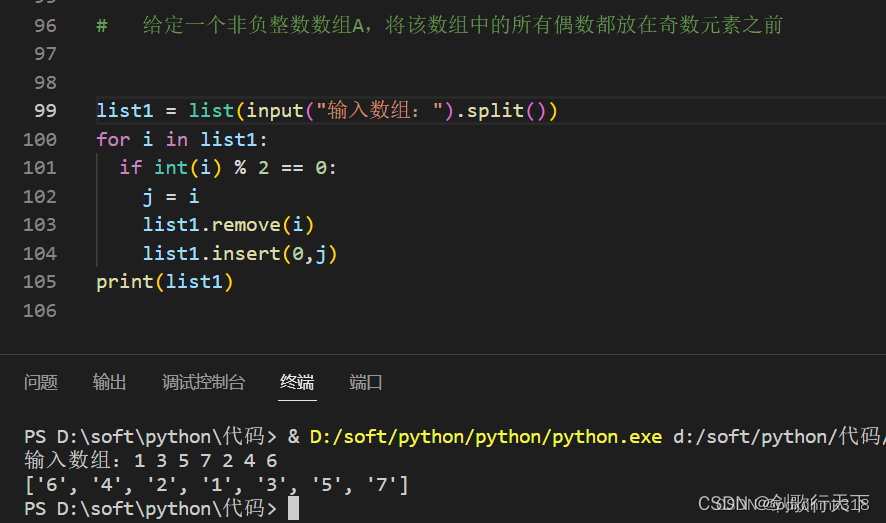Open the 输出 panel tab
The image size is (886, 523).
(110, 382)
